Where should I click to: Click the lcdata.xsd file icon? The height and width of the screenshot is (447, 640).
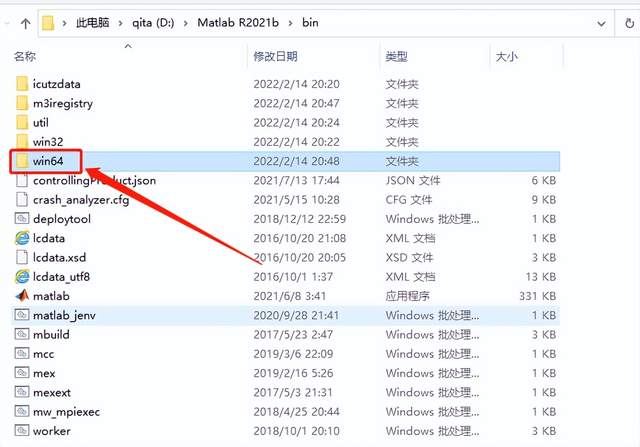[x=22, y=257]
